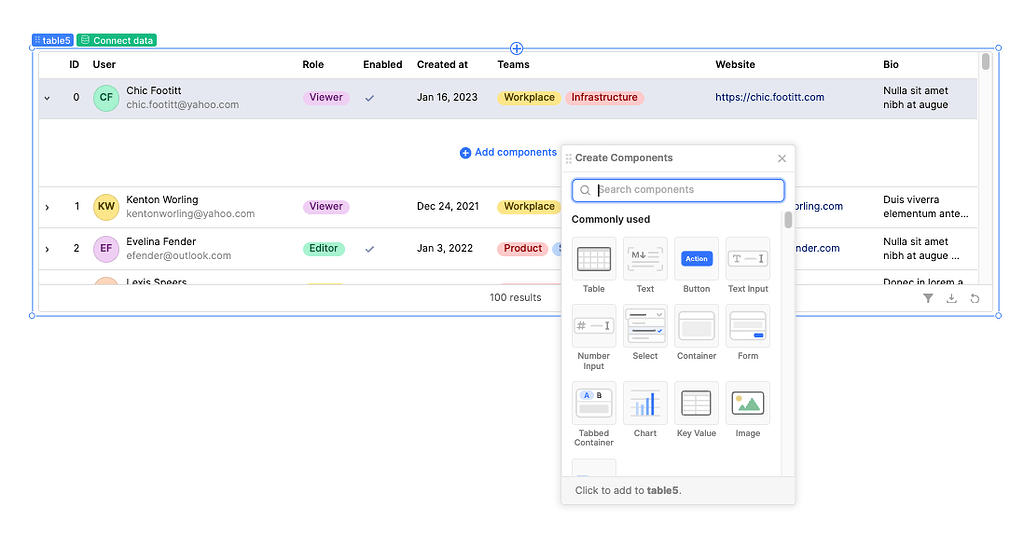Choose the Image component icon

click(748, 403)
